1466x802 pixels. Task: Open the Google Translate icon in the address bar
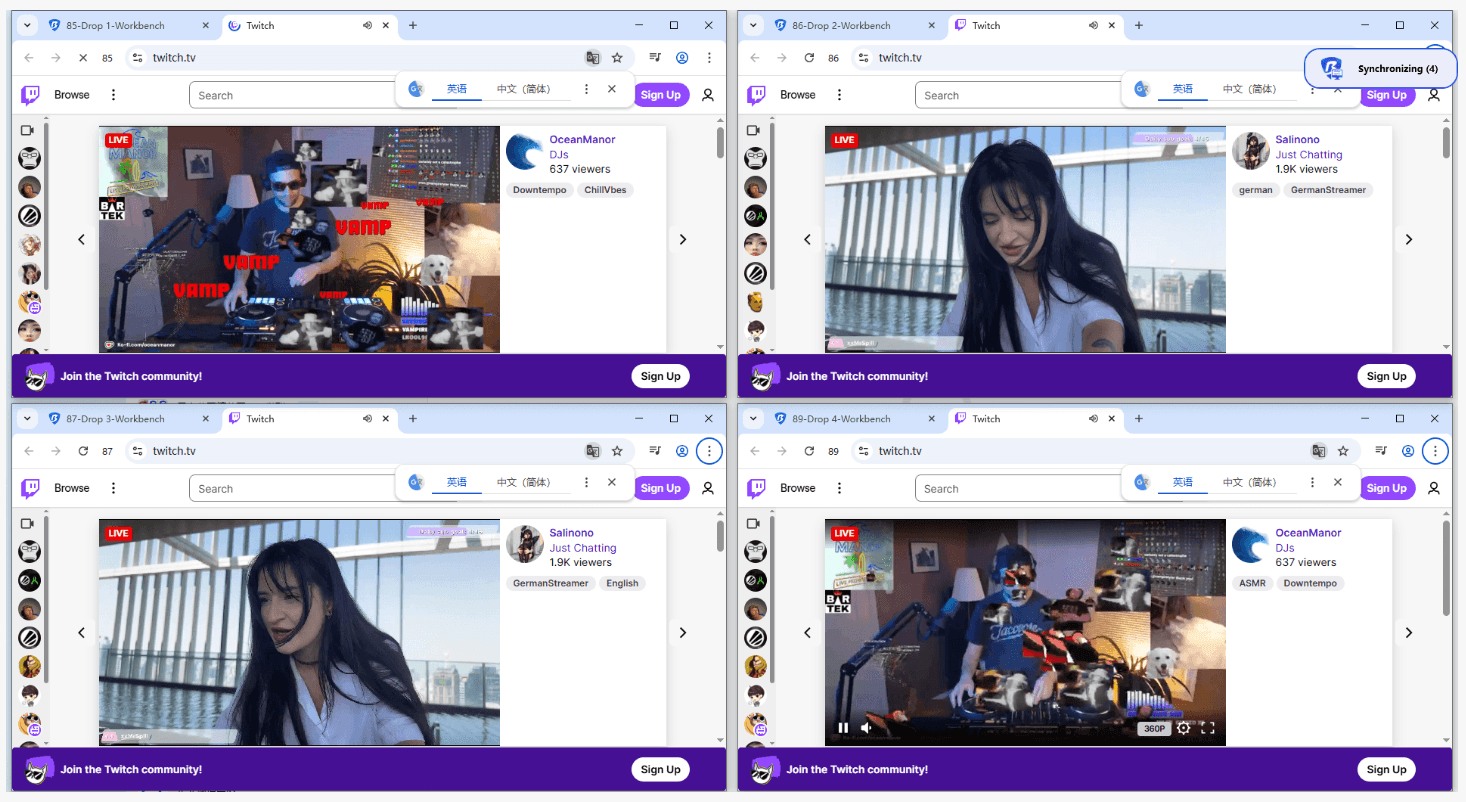pyautogui.click(x=593, y=58)
